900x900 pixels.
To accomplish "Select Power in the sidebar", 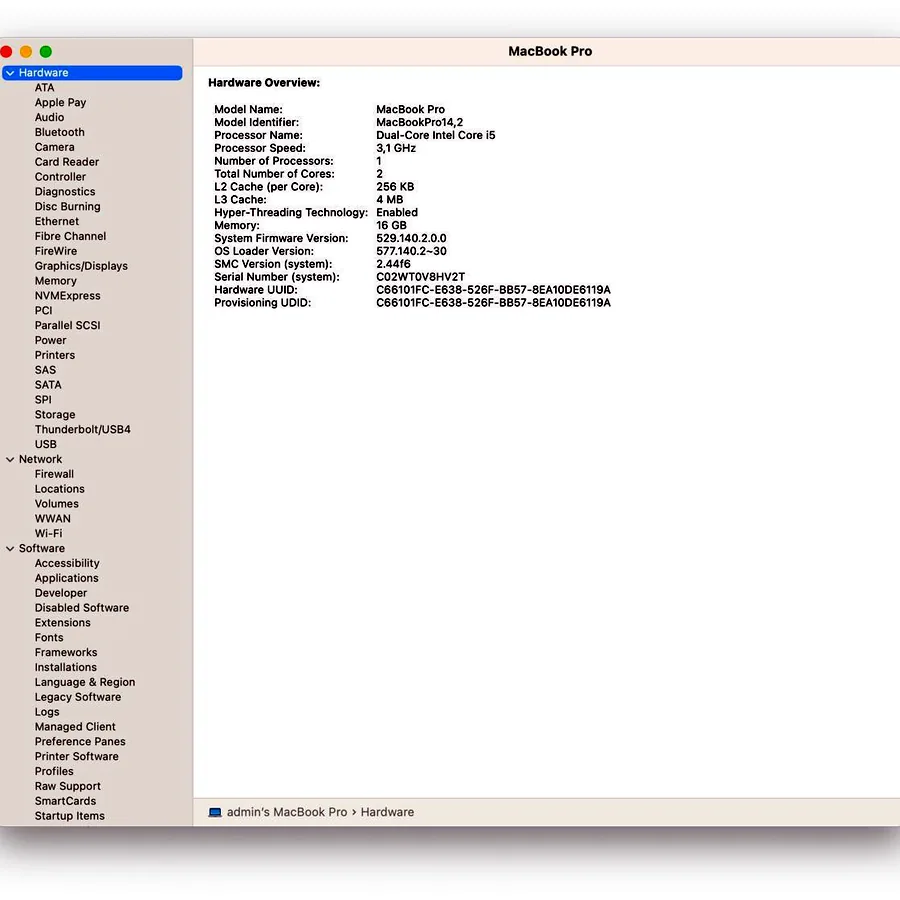I will coord(51,341).
